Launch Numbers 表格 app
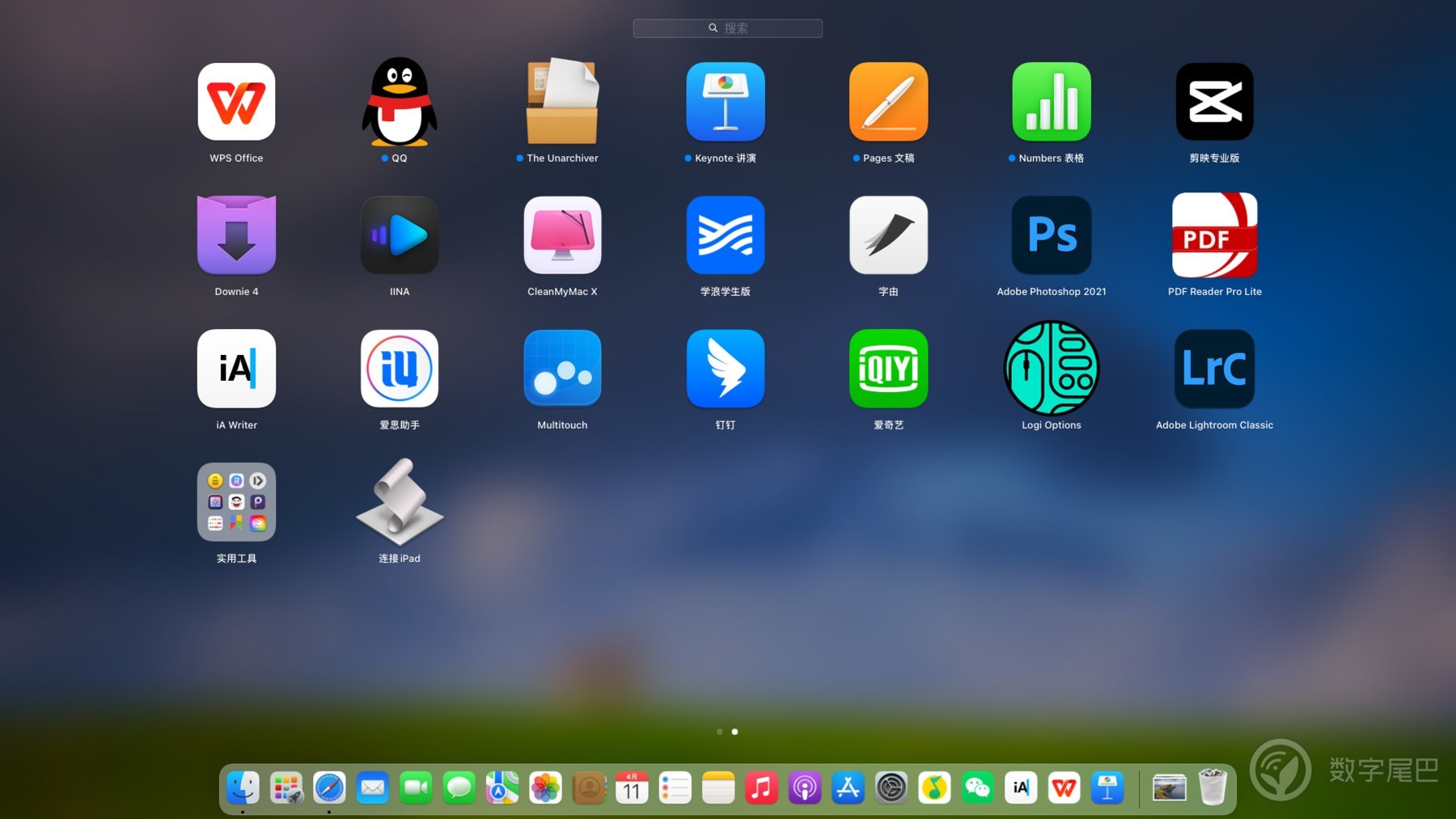The width and height of the screenshot is (1456, 819). click(x=1052, y=102)
